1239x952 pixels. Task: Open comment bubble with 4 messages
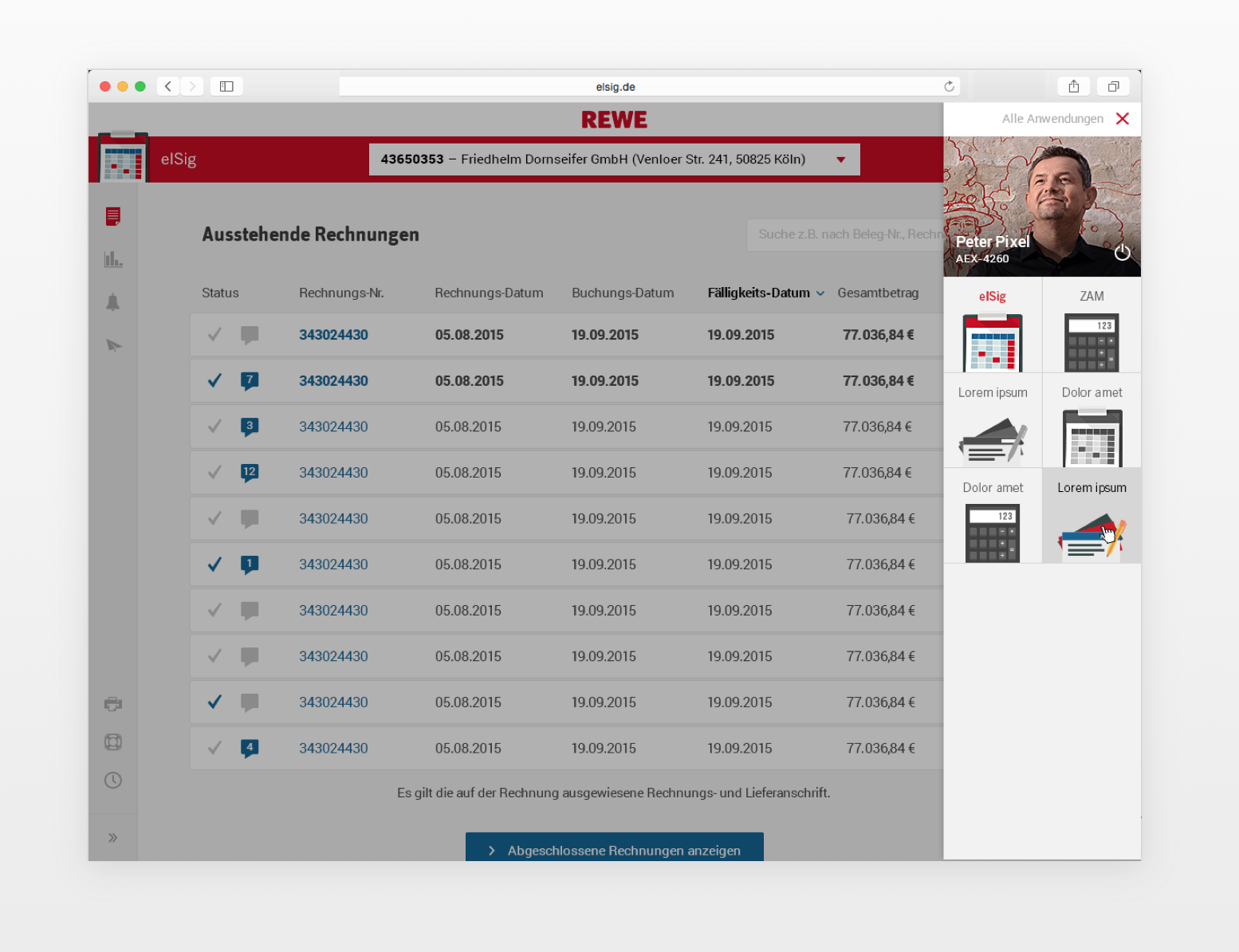[250, 749]
